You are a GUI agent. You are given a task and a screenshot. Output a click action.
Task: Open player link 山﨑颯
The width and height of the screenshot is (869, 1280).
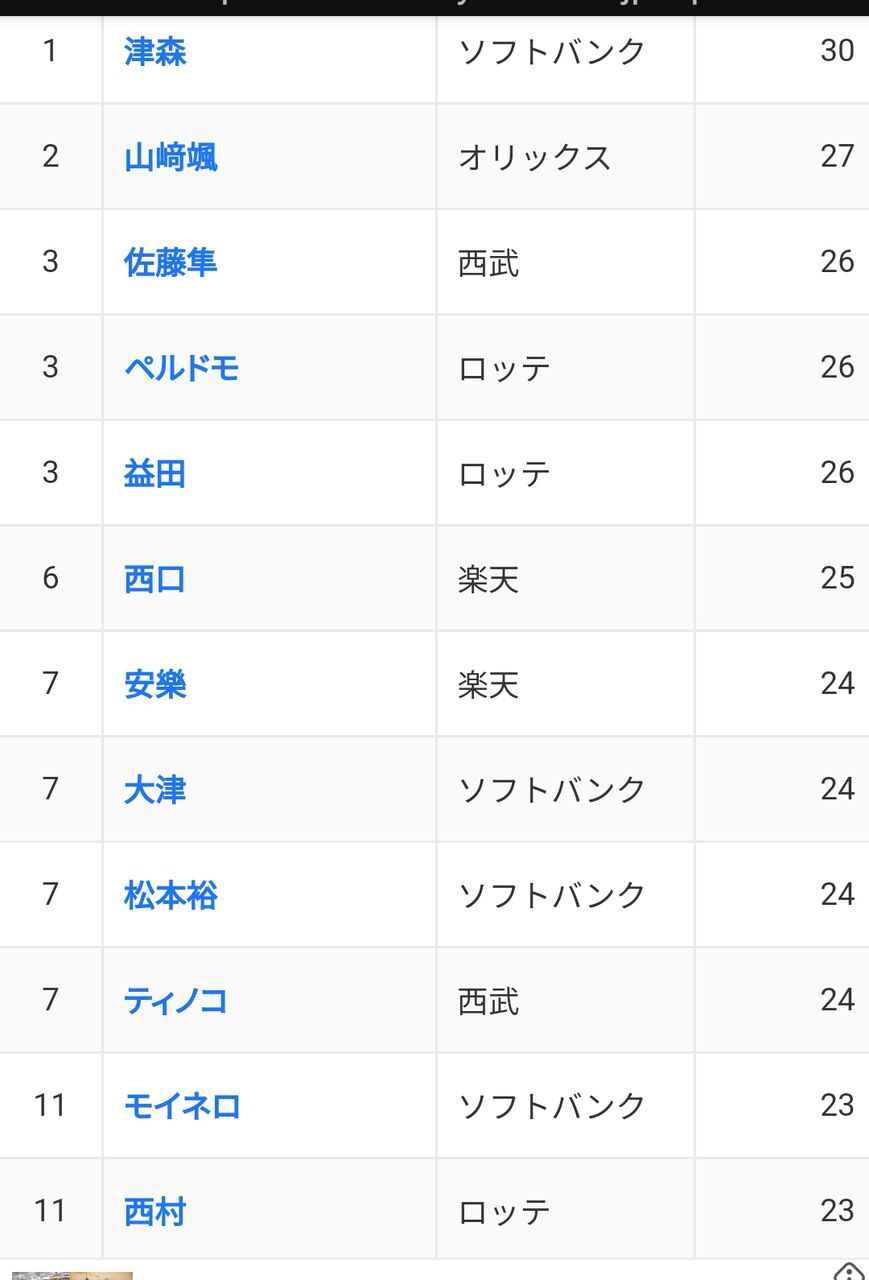171,157
